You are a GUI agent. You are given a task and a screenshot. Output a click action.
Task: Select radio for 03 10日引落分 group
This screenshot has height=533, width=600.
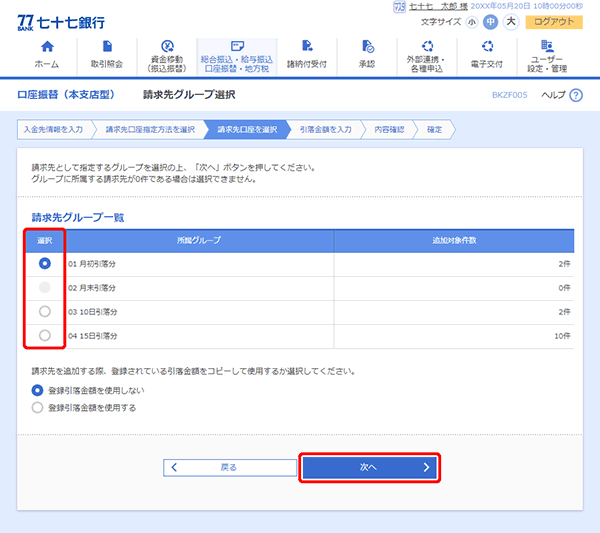tap(45, 311)
